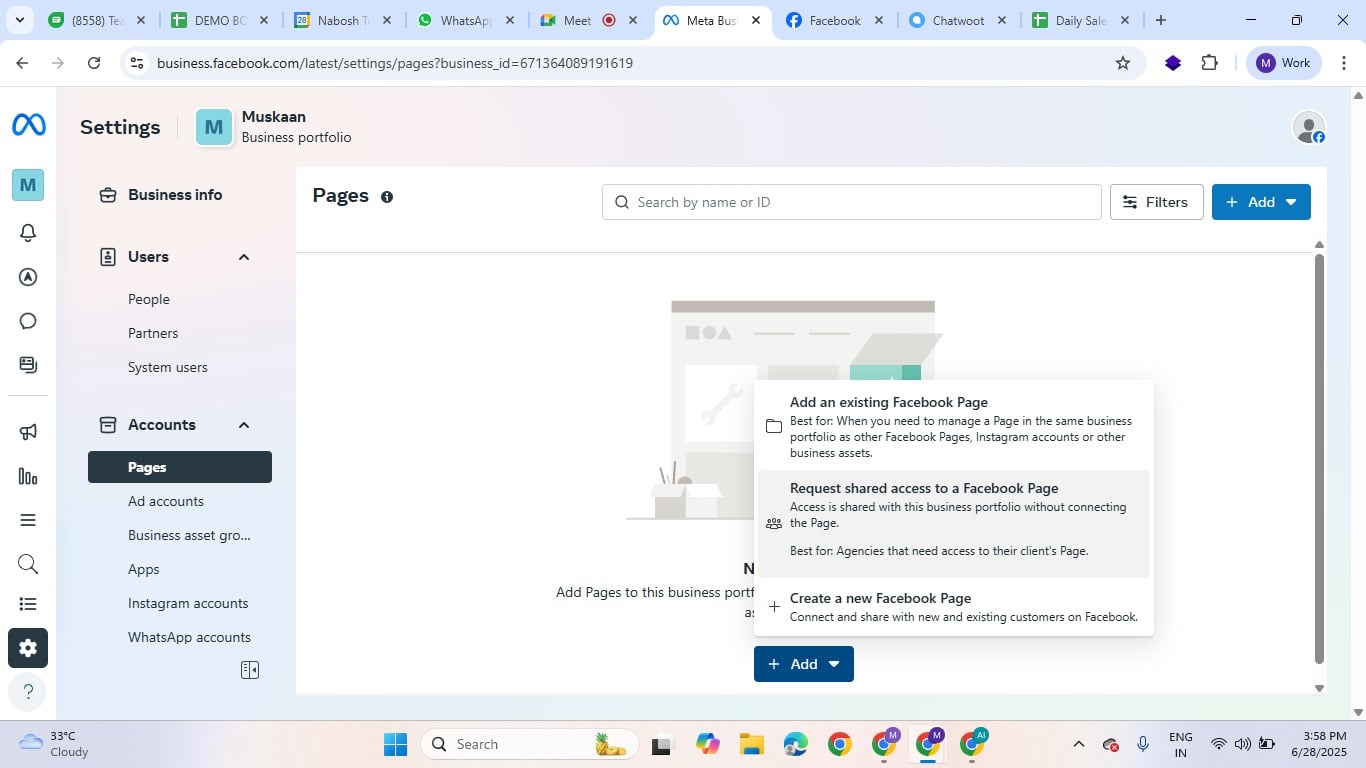
Task: Choose Create a new Facebook Page
Action: [x=880, y=598]
